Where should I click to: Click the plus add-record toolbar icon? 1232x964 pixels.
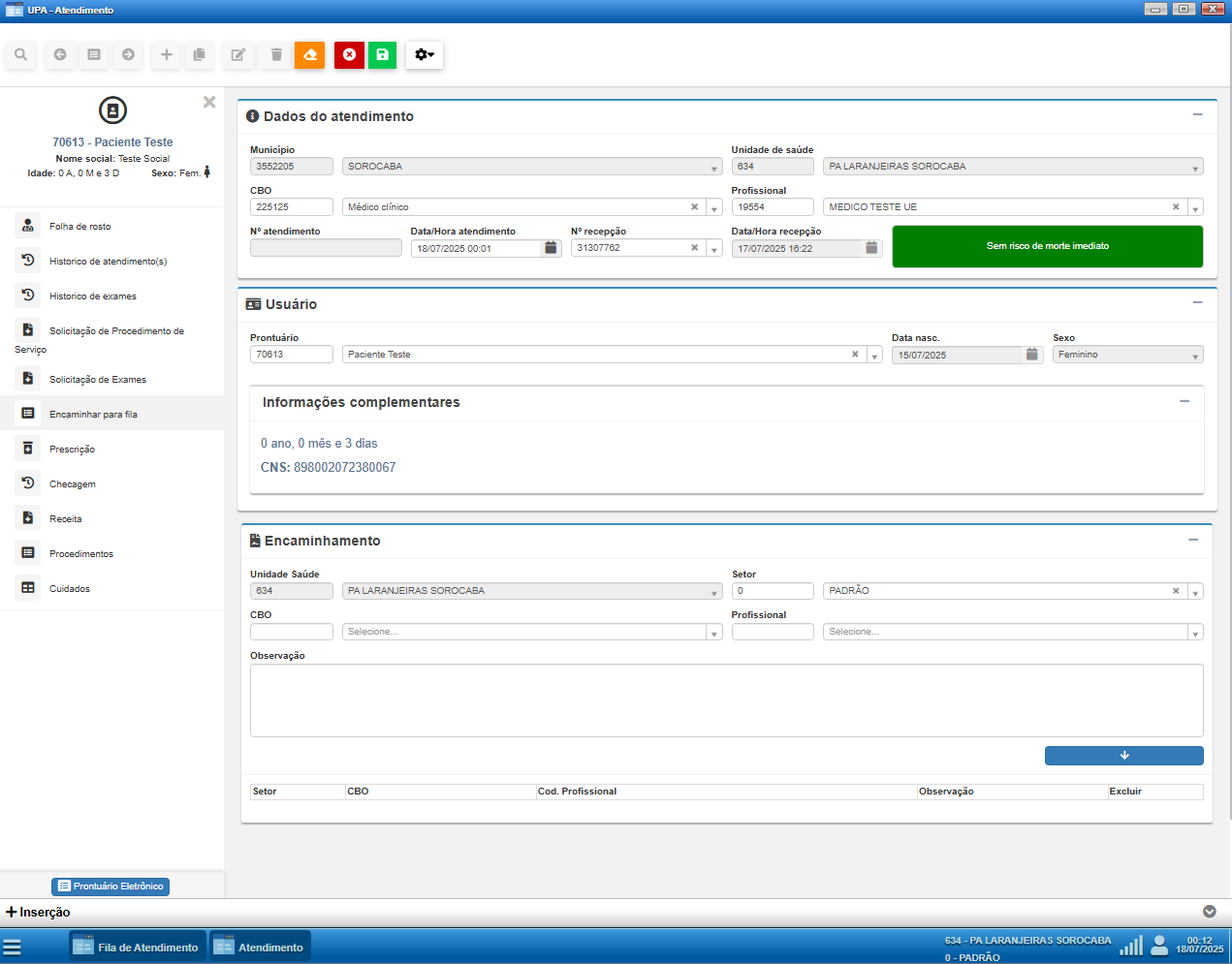(x=166, y=55)
